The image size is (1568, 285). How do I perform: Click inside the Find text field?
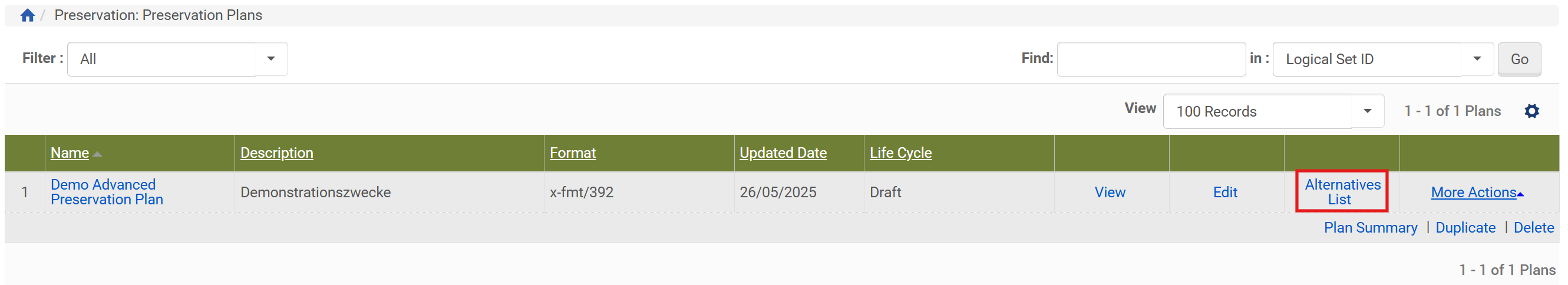[x=1150, y=59]
